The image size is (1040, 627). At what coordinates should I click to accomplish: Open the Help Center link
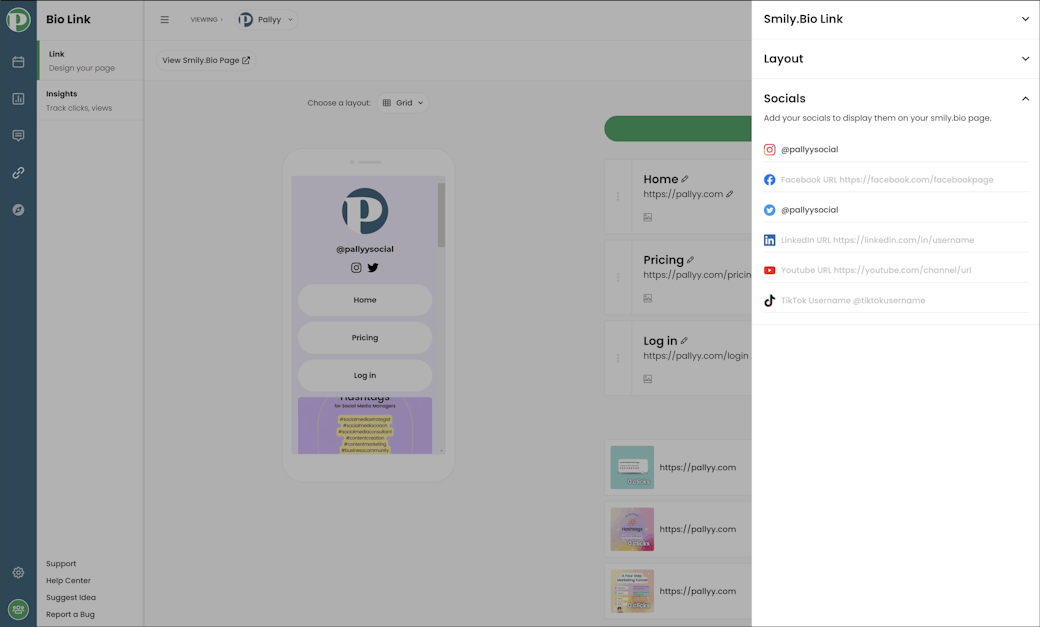[x=67, y=580]
